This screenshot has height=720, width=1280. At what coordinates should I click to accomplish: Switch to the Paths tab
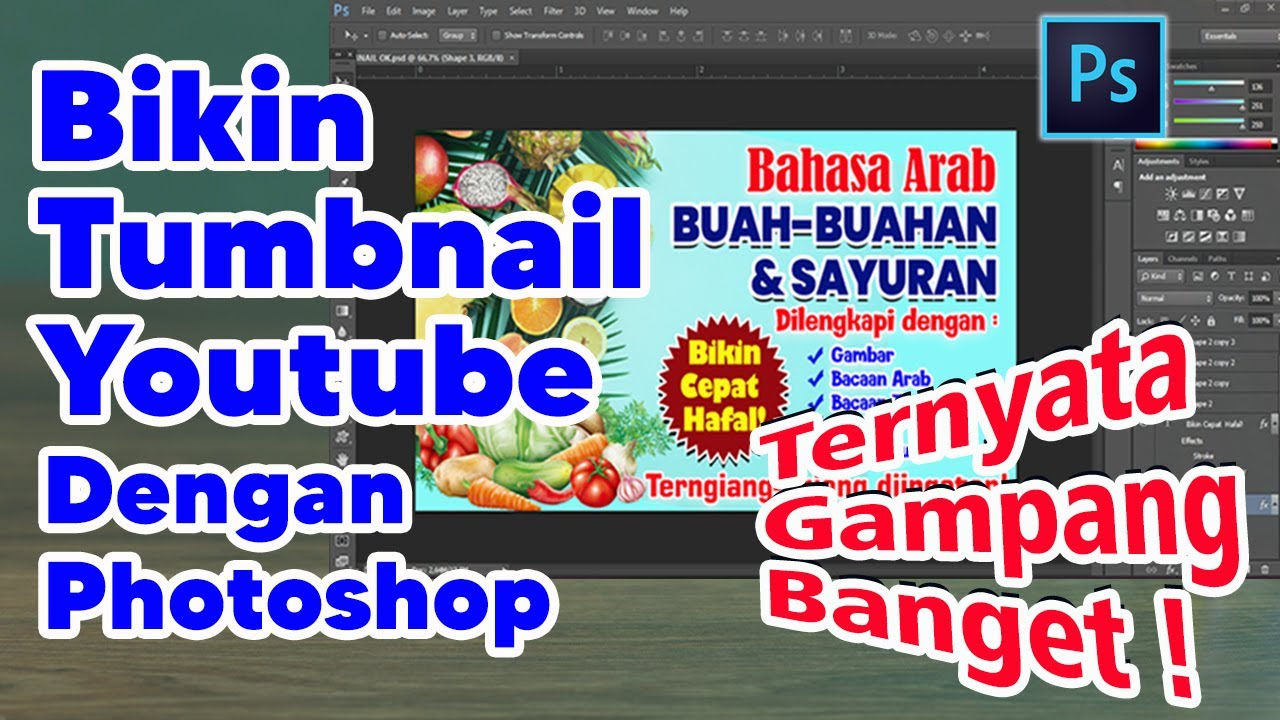[1216, 258]
